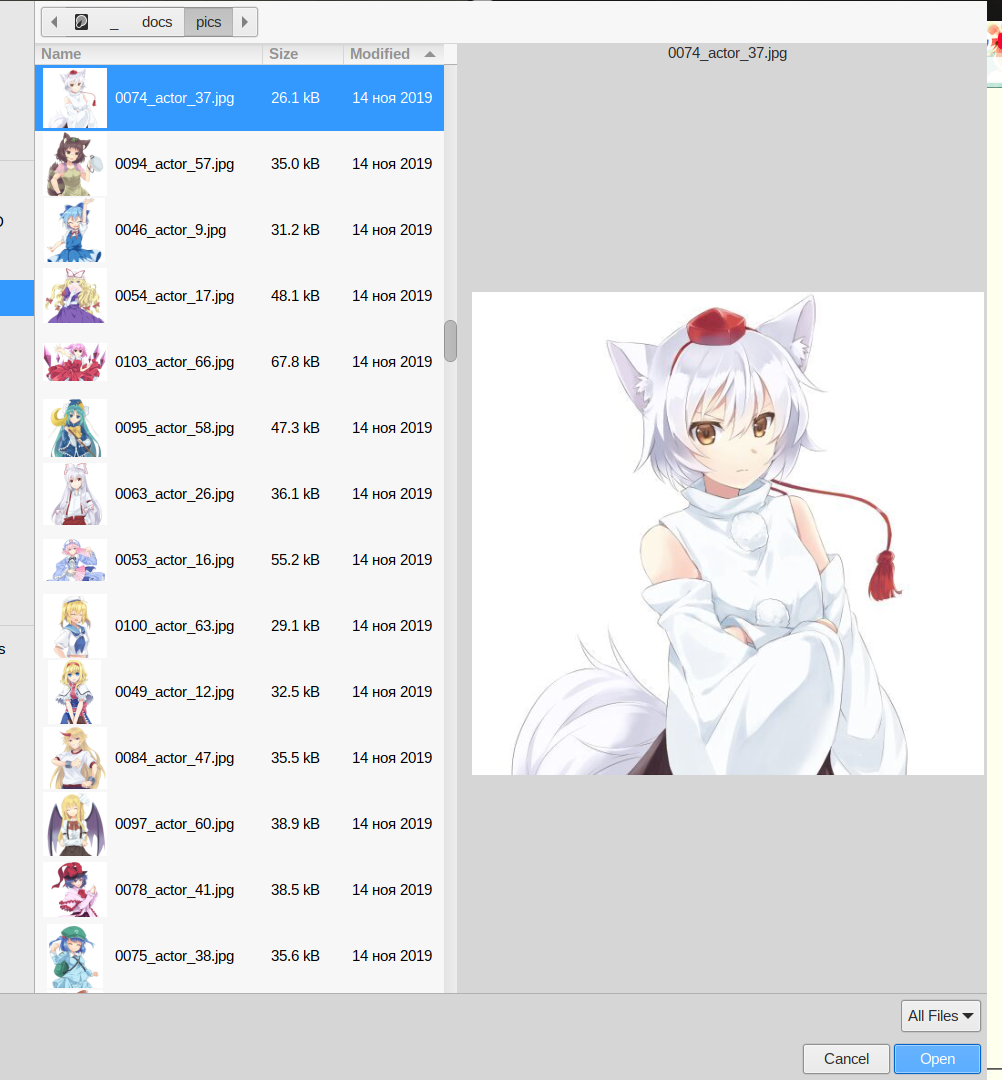The height and width of the screenshot is (1080, 1002).
Task: Click the large preview image of 0074_actor_37.jpg
Action: (x=727, y=533)
